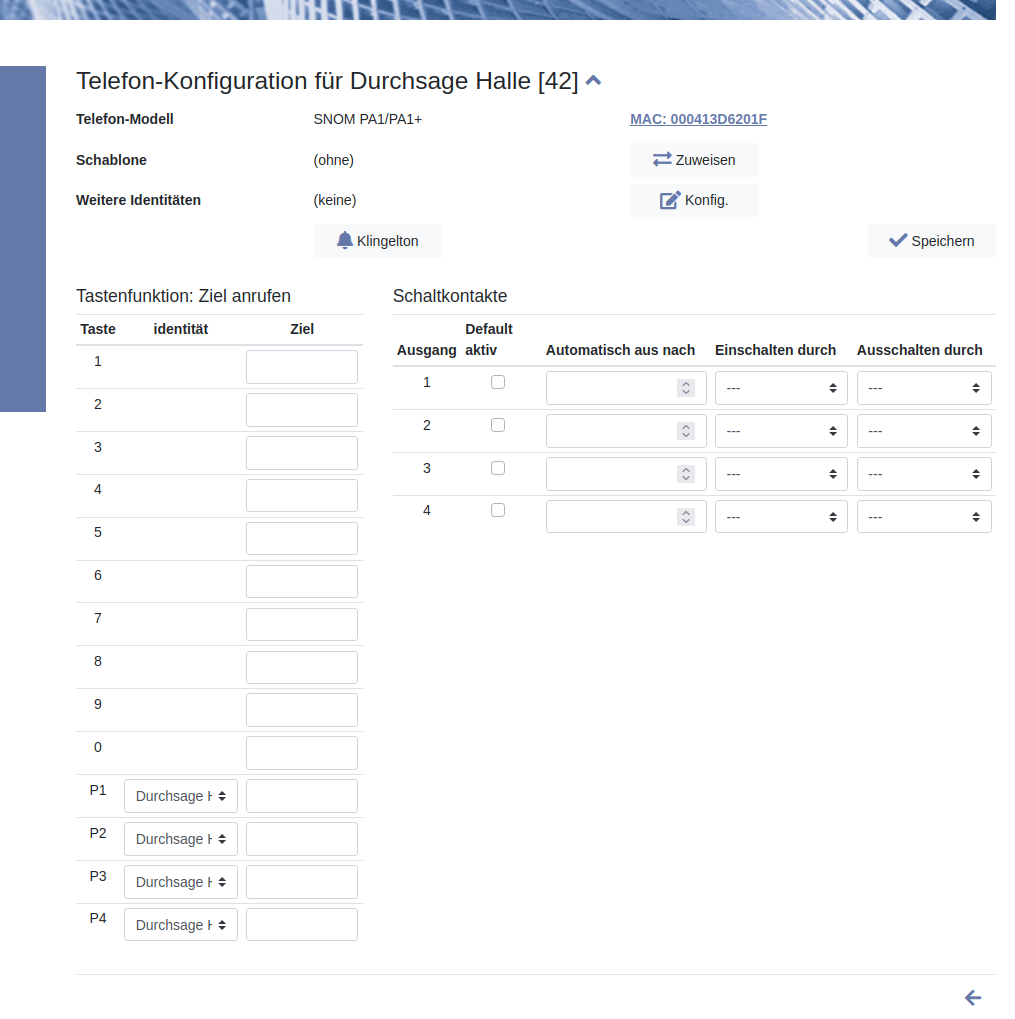Check Default aktiv for Ausgang 3
1015x1019 pixels.
(x=498, y=468)
